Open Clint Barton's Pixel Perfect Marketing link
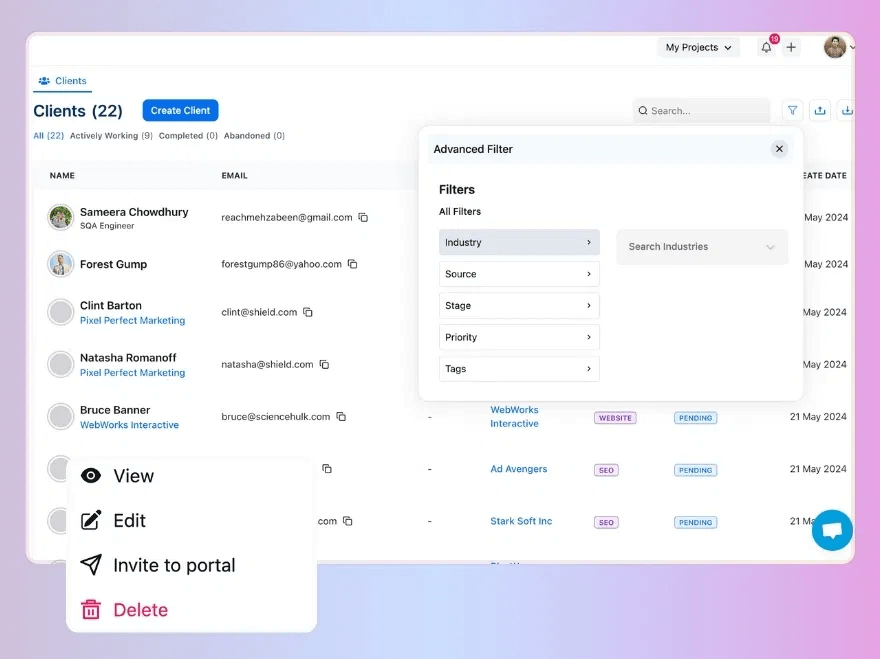The height and width of the screenshot is (659, 880). tap(132, 321)
